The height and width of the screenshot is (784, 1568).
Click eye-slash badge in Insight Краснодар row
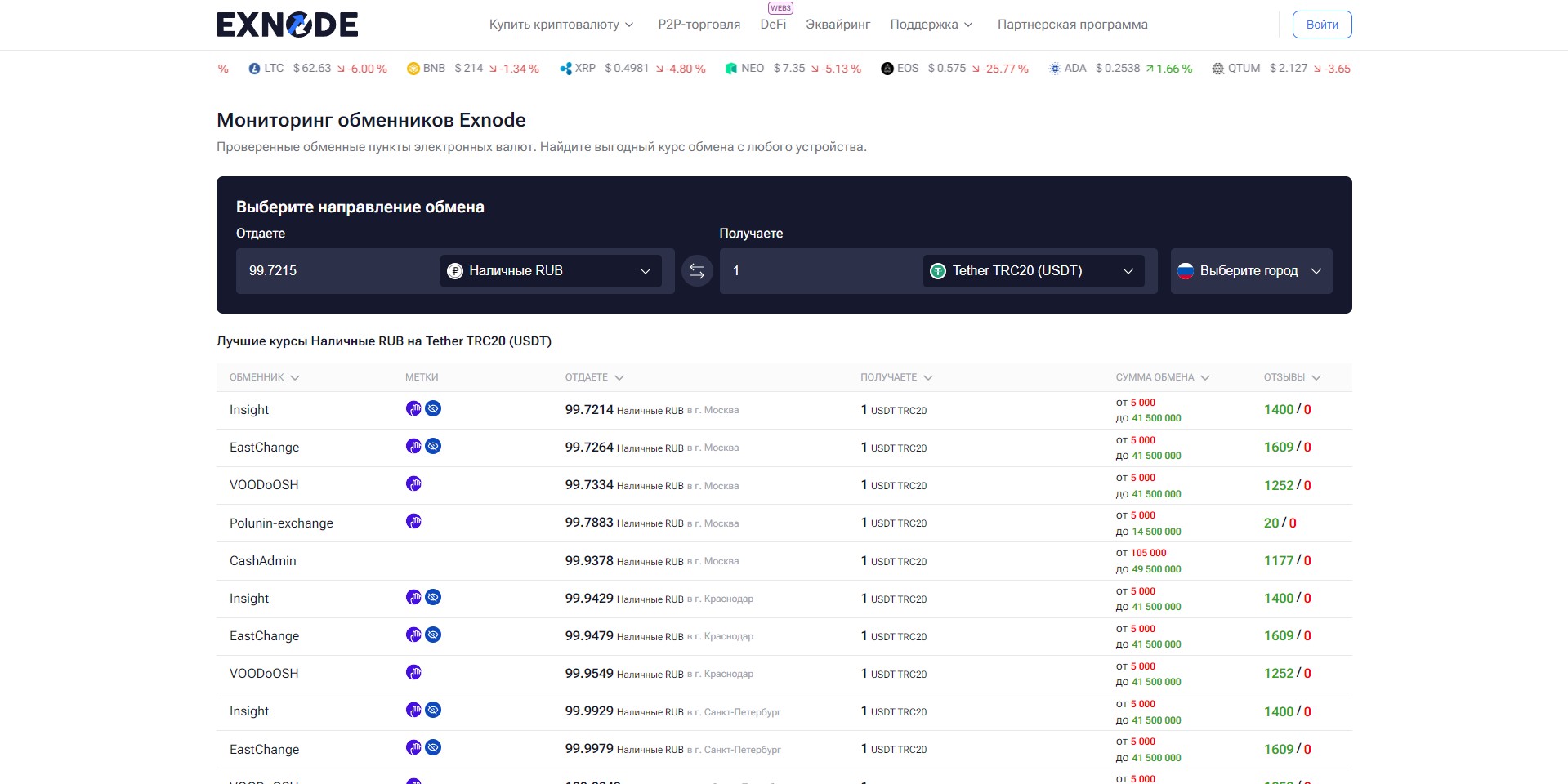pyautogui.click(x=433, y=597)
